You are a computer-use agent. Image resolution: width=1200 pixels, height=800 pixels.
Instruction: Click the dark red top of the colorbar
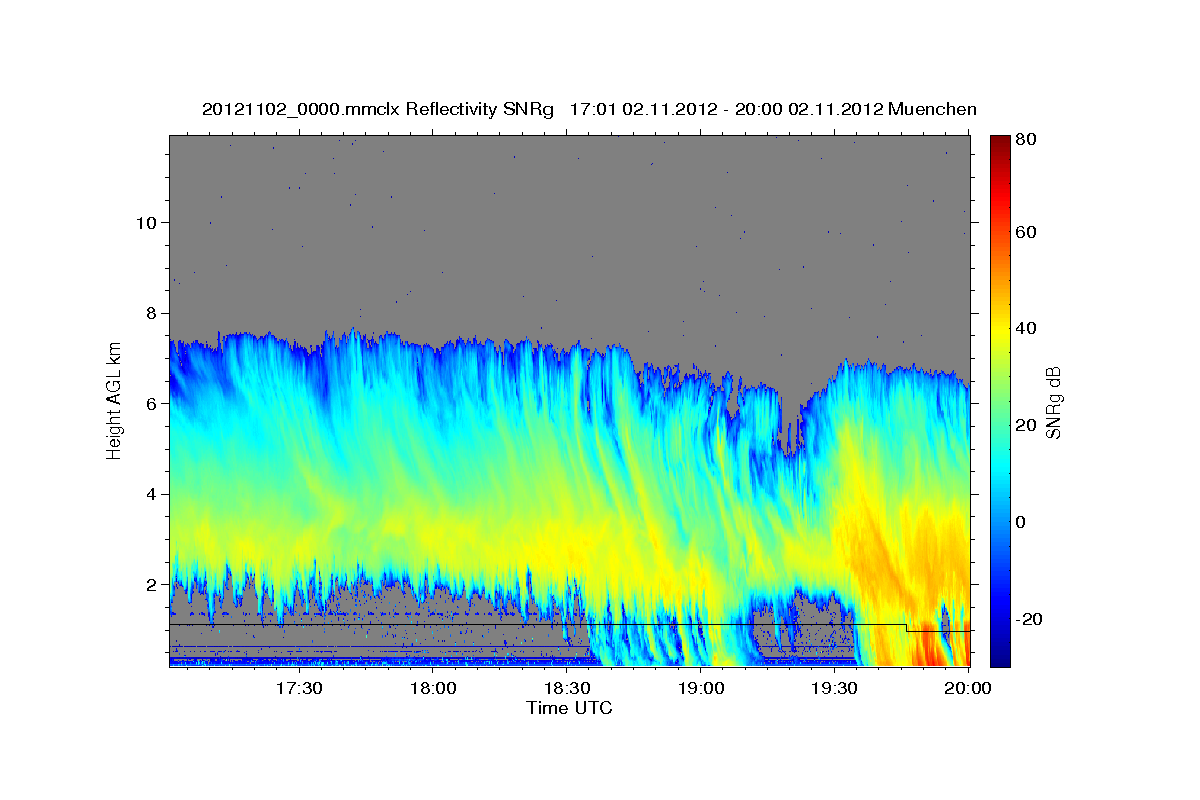tap(1000, 145)
